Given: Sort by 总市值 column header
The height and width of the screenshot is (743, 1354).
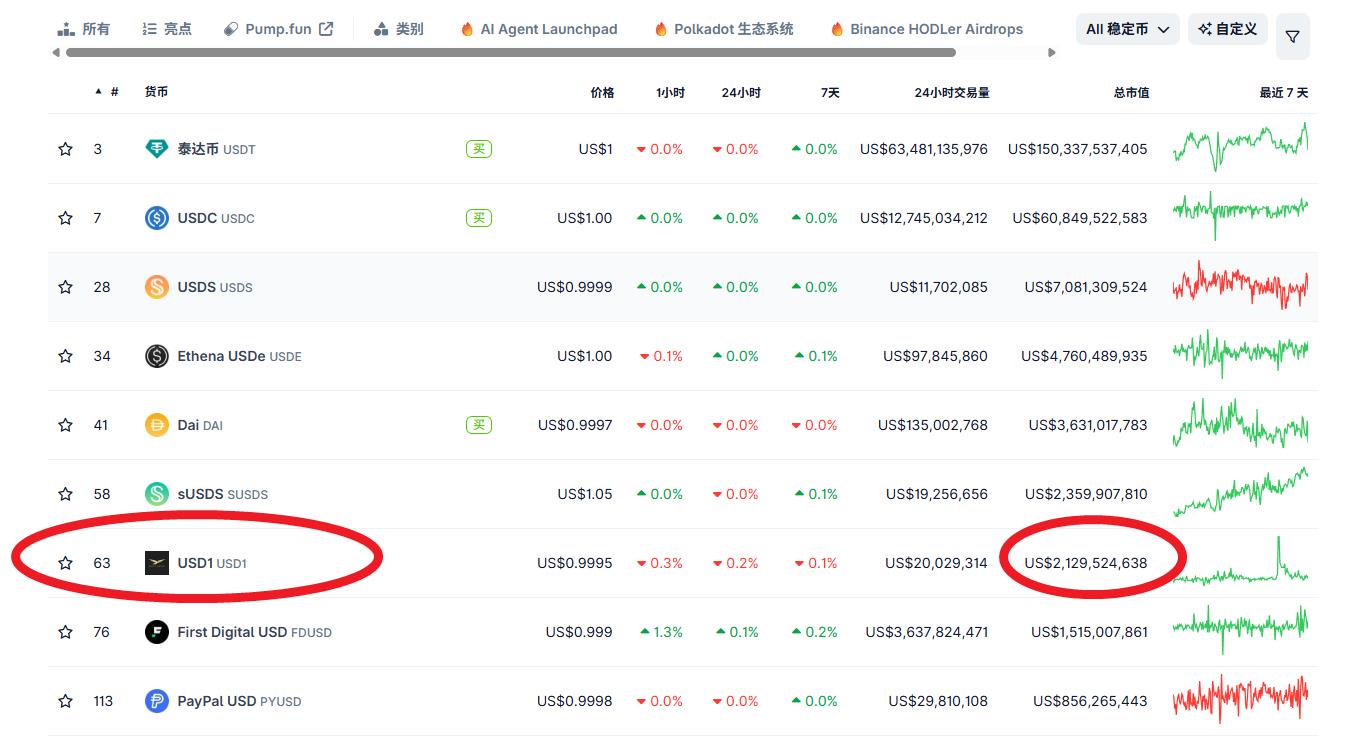Looking at the screenshot, I should pos(1131,92).
